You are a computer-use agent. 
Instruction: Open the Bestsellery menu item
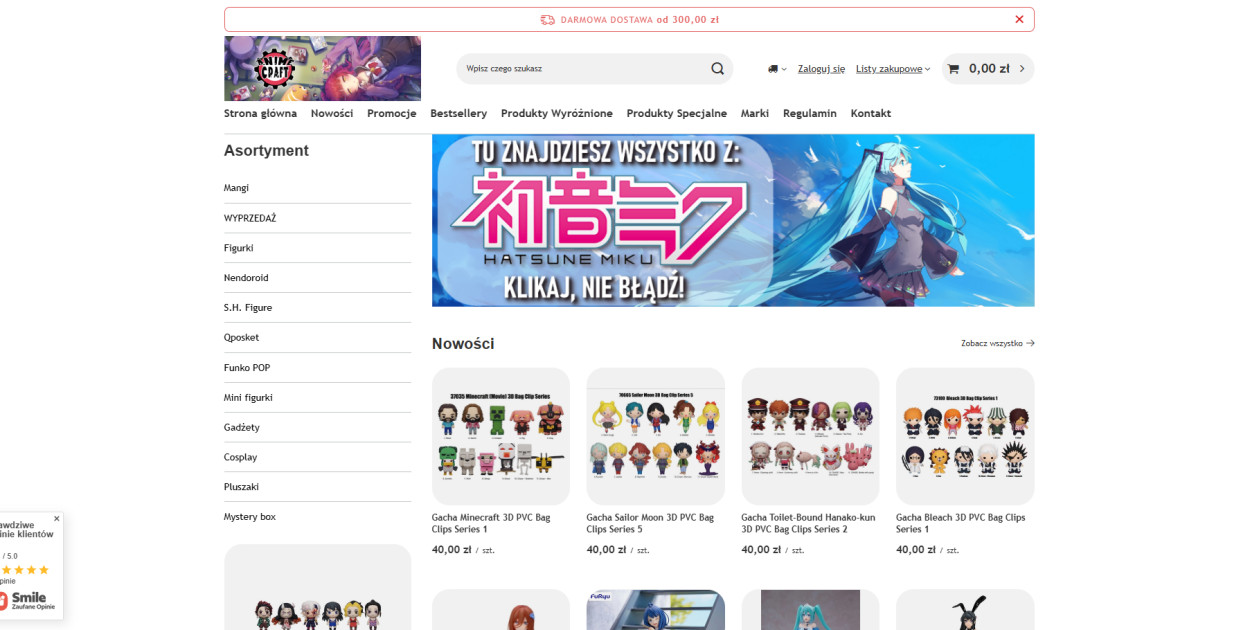point(459,113)
